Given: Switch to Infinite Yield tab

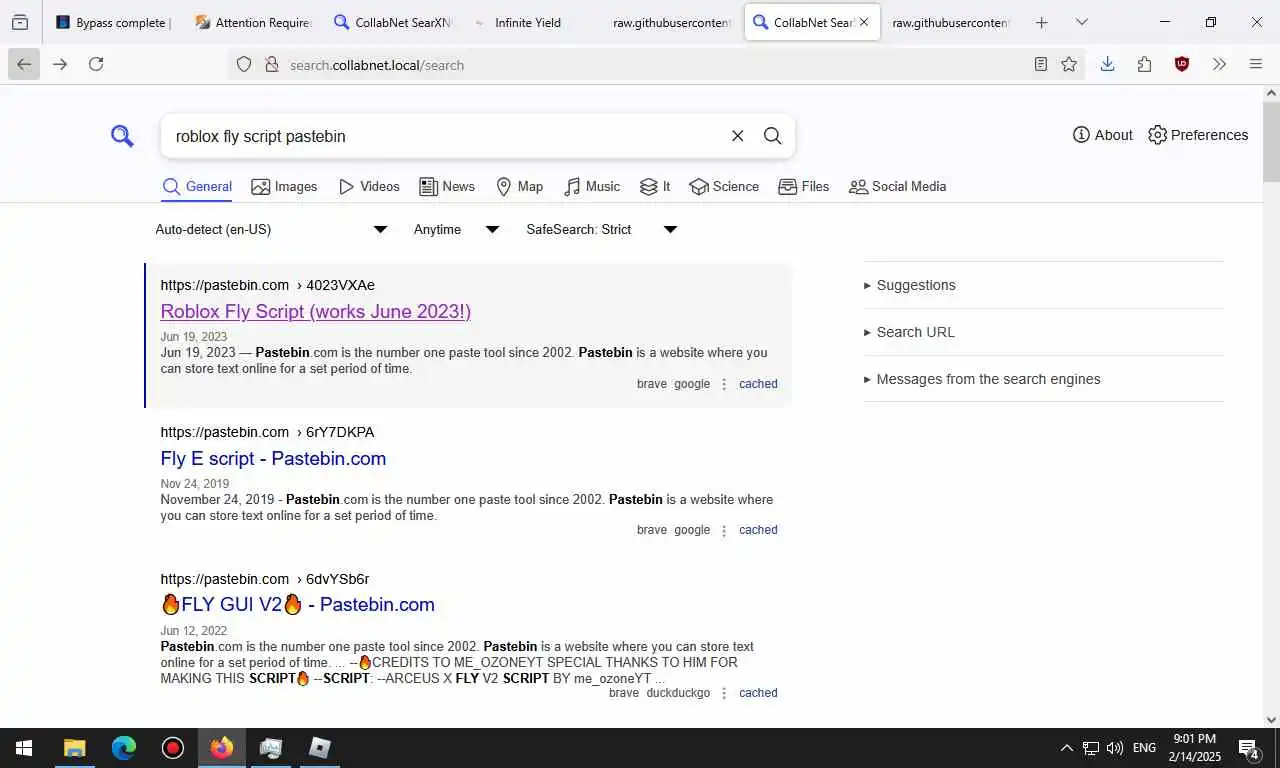Looking at the screenshot, I should (528, 22).
